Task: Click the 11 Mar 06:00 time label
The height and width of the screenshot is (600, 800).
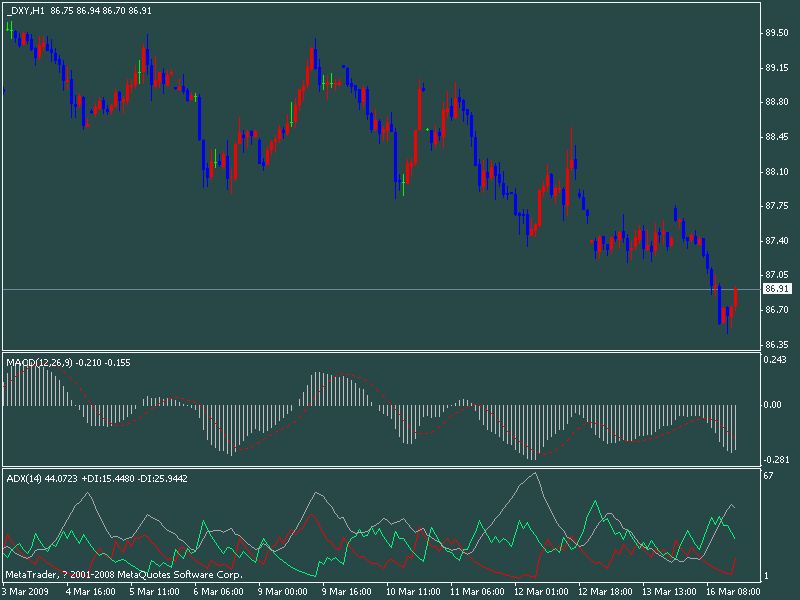Action: [478, 592]
